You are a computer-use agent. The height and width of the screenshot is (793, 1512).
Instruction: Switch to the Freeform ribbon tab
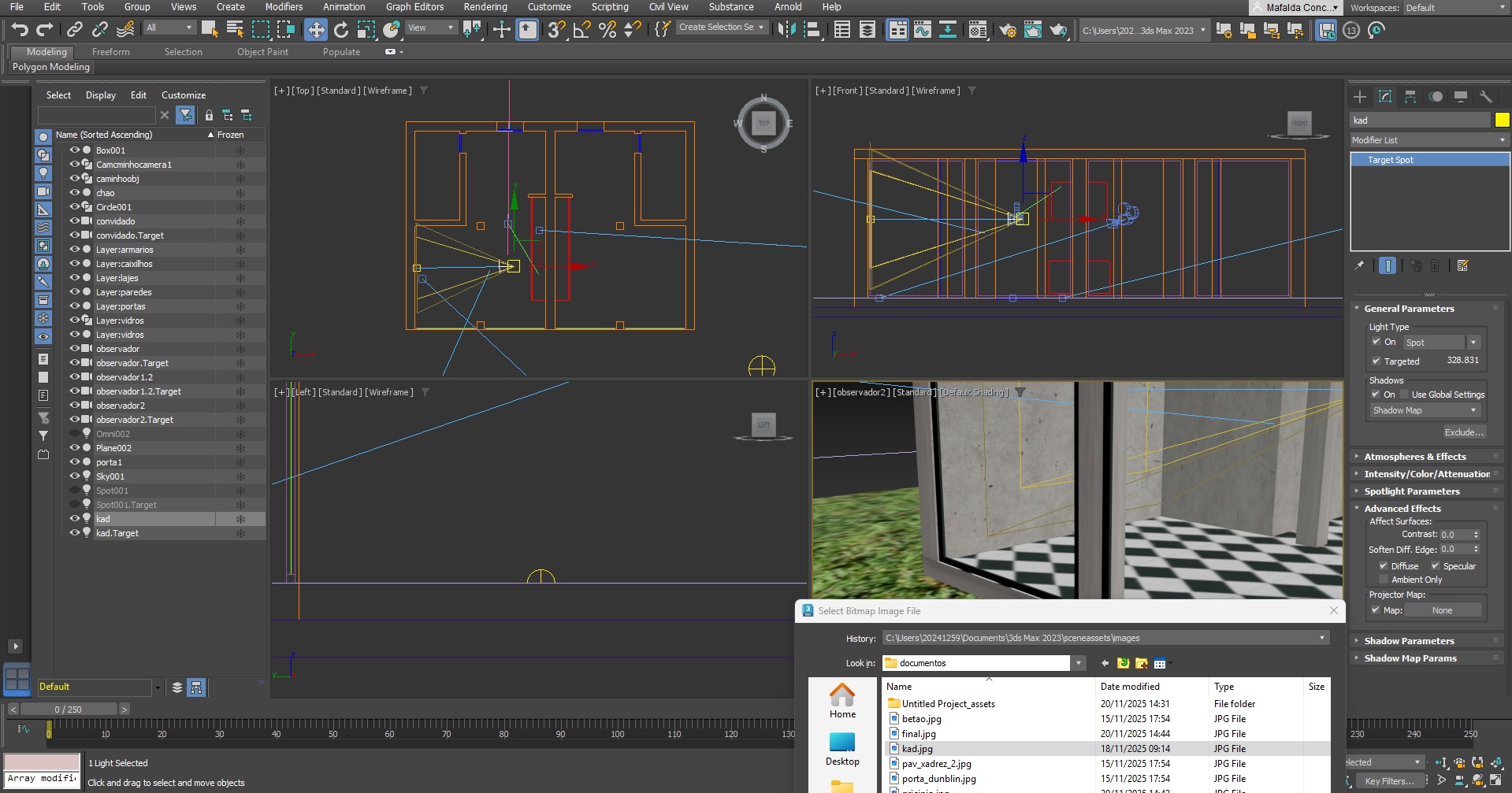click(110, 52)
